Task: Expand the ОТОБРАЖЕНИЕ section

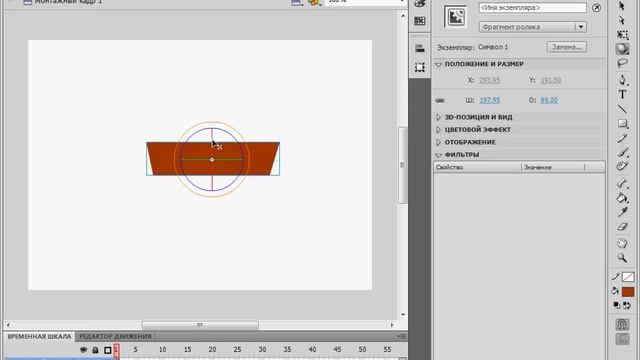Action: (438, 142)
